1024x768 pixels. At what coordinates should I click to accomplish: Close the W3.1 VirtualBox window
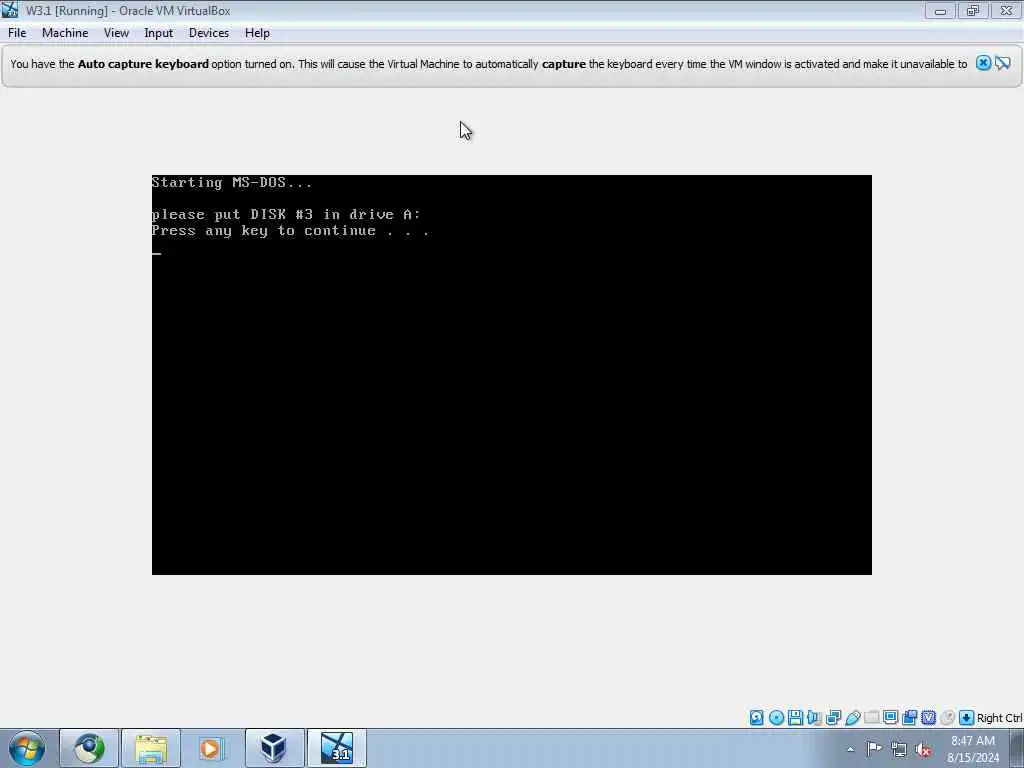click(x=1006, y=10)
